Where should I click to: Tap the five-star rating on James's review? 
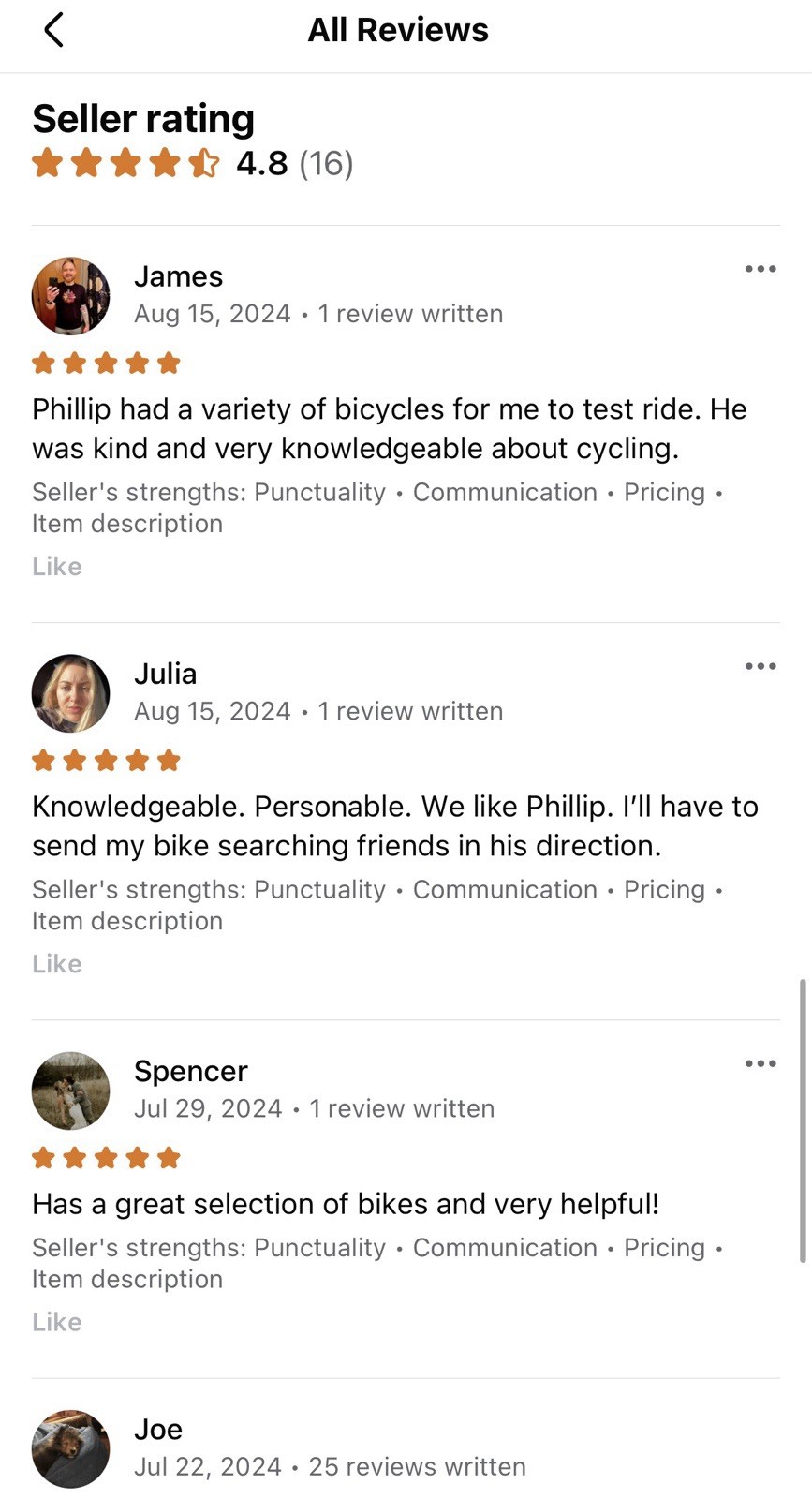tap(106, 363)
